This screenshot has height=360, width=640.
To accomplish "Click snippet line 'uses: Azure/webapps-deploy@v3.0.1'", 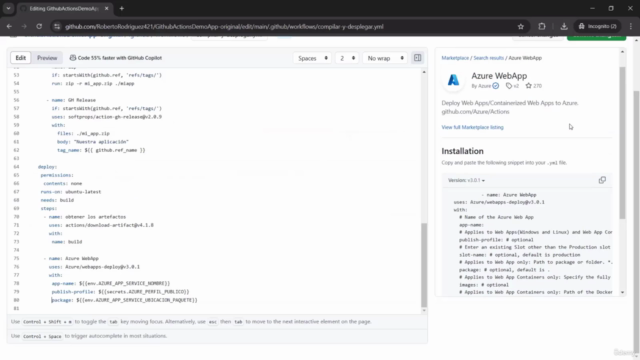I will point(499,202).
